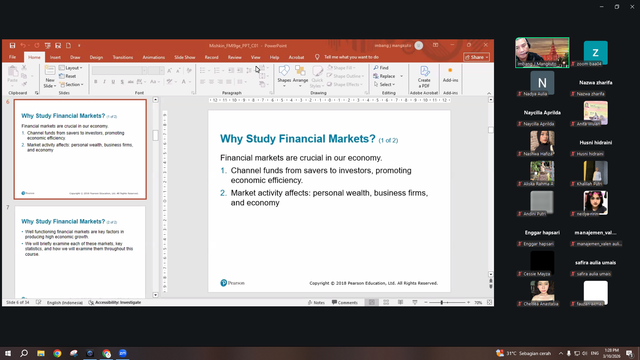Align text left
640x360 pixels.
pyautogui.click(x=202, y=82)
